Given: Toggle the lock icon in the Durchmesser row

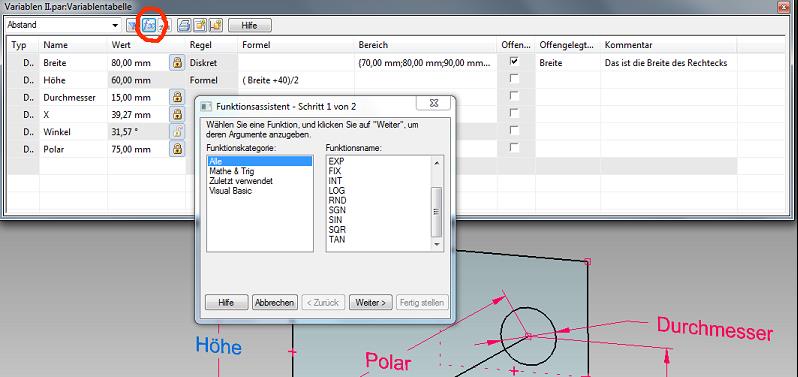Looking at the screenshot, I should [177, 97].
